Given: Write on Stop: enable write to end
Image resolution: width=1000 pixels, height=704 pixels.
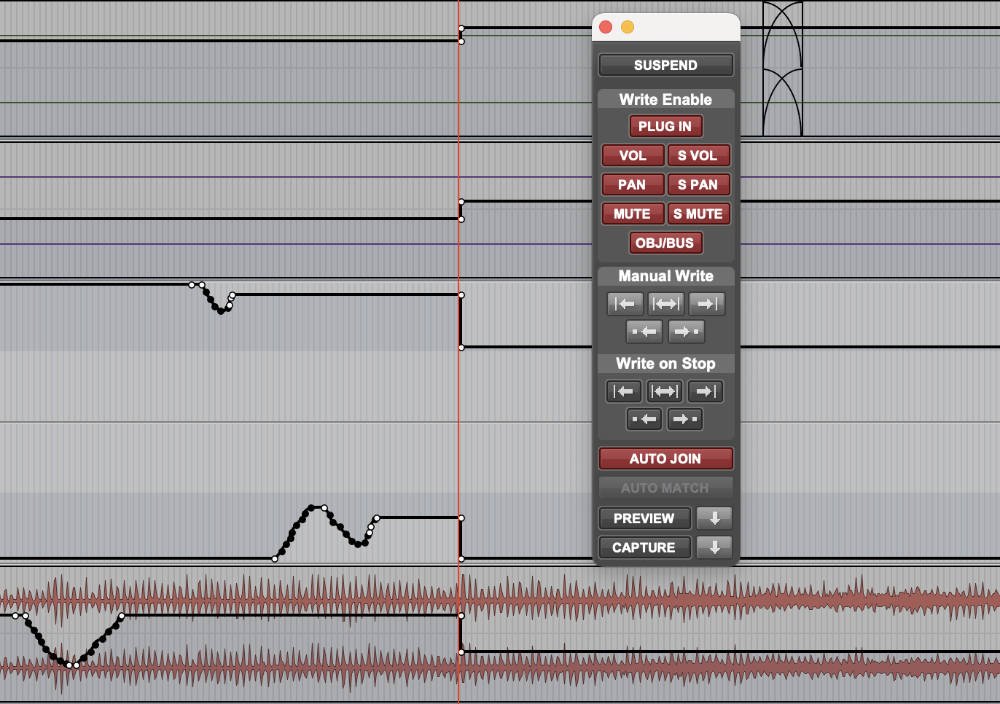Looking at the screenshot, I should coord(705,391).
